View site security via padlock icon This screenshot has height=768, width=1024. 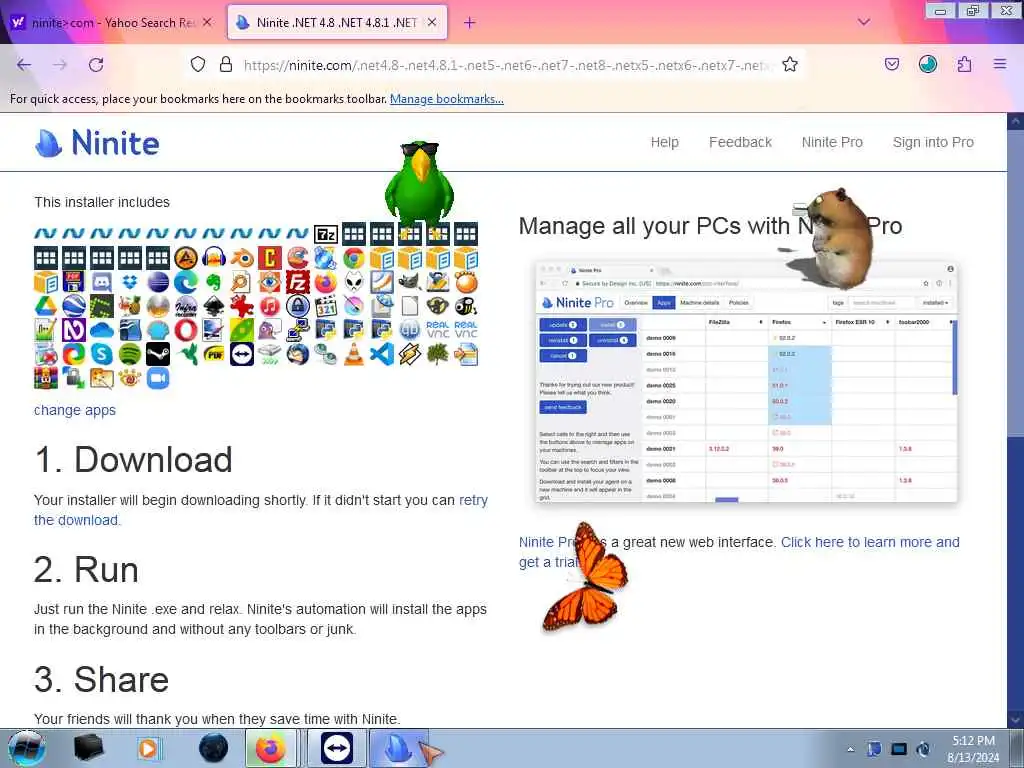click(226, 64)
